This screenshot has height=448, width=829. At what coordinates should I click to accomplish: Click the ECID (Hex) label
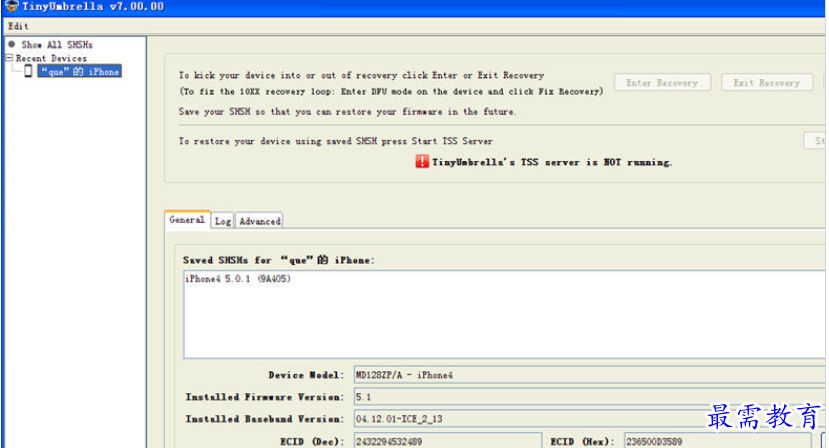[582, 441]
